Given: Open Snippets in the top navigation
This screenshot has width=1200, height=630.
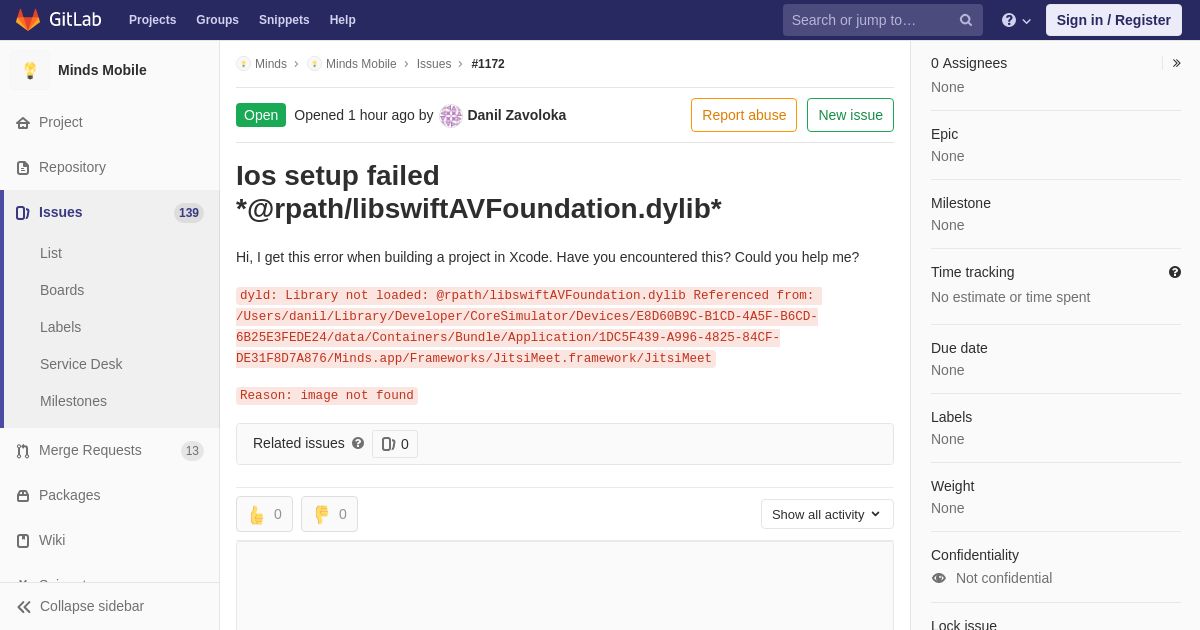Looking at the screenshot, I should [x=284, y=20].
